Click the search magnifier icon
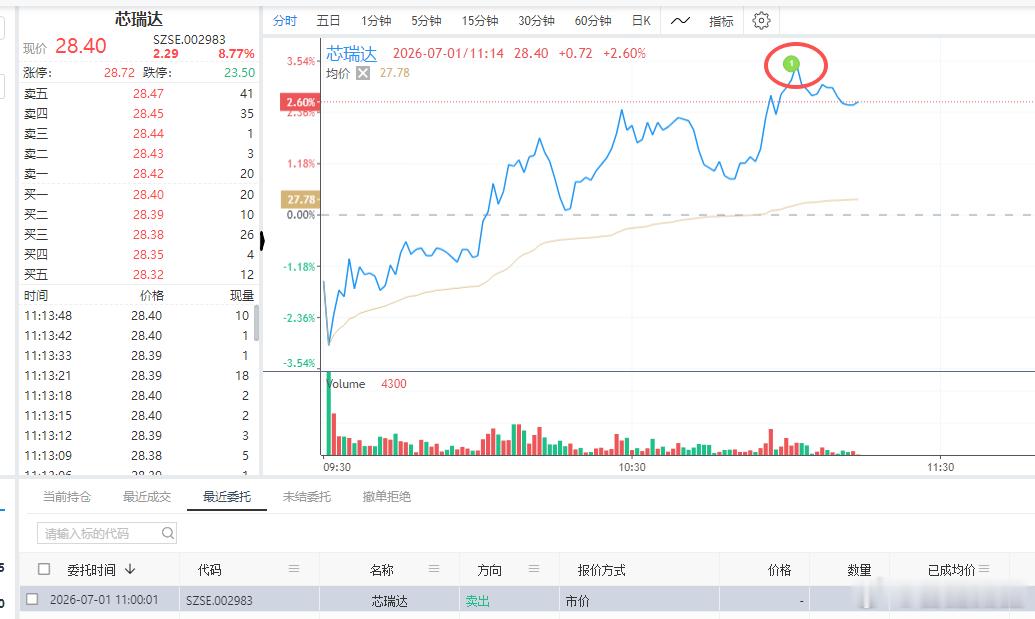The image size is (1035, 619). point(168,533)
